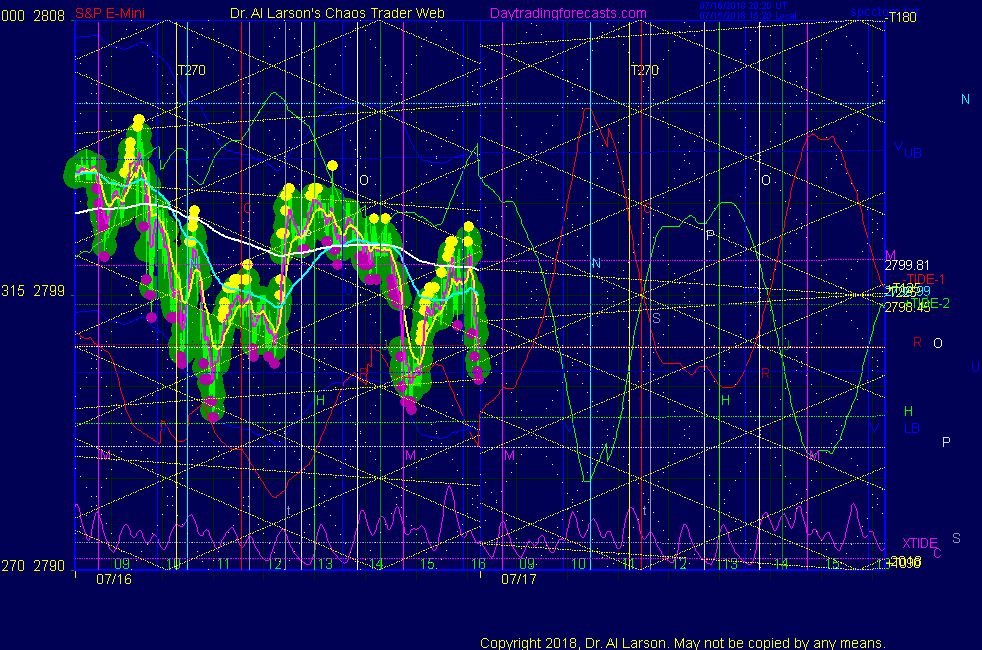The height and width of the screenshot is (650, 982).
Task: Click the hour 11 label of the 07/16 session
Action: pos(224,564)
